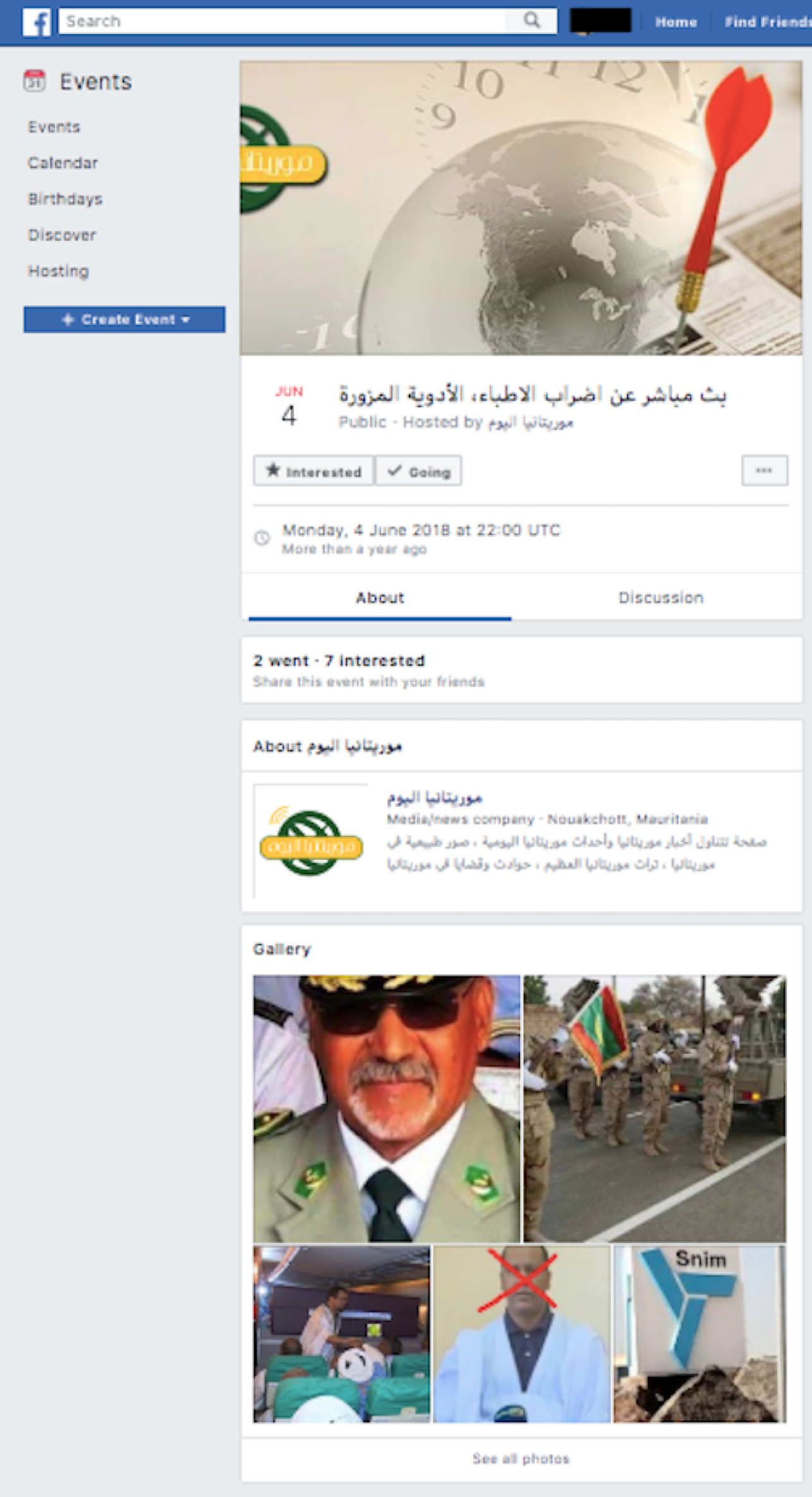
Task: Expand the Create Event dropdown
Action: tap(124, 319)
